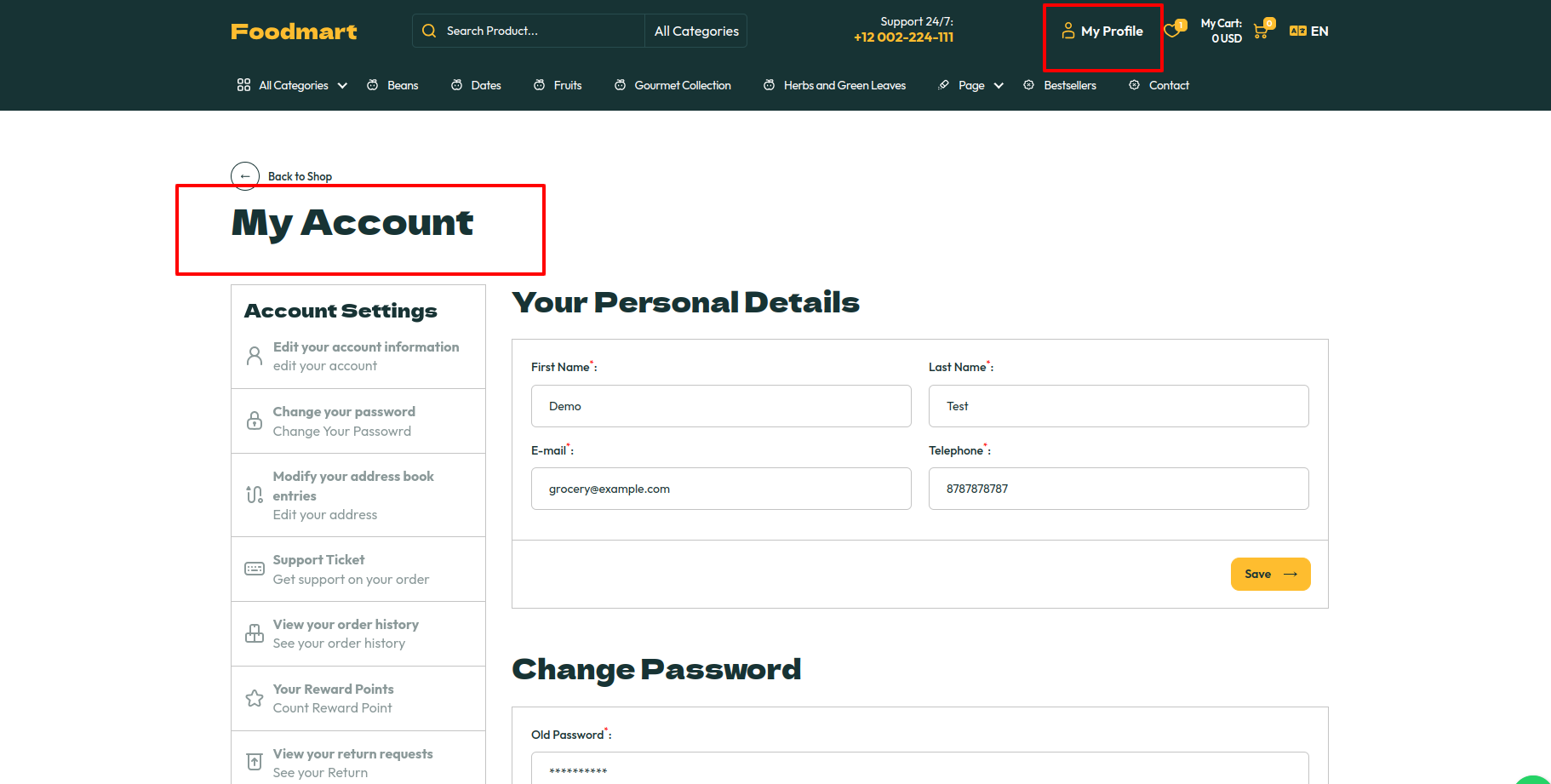1551x784 pixels.
Task: Expand All Categories navigation menu
Action: click(293, 85)
